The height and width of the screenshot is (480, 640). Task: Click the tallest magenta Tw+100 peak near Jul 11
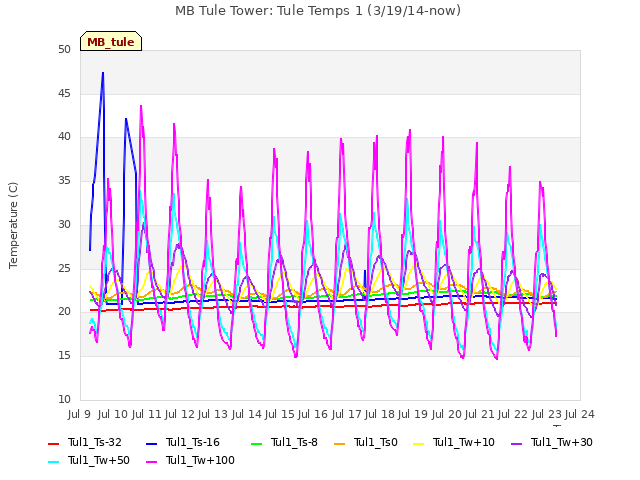click(x=141, y=106)
